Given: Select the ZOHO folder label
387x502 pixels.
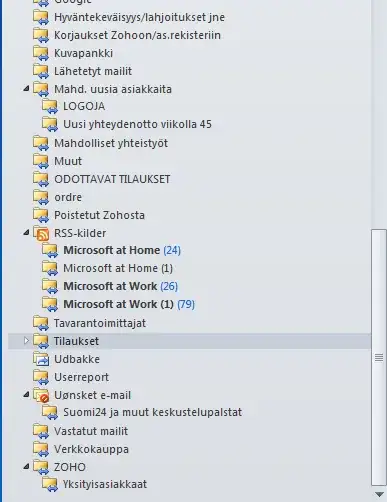Looking at the screenshot, I should (x=70, y=467).
